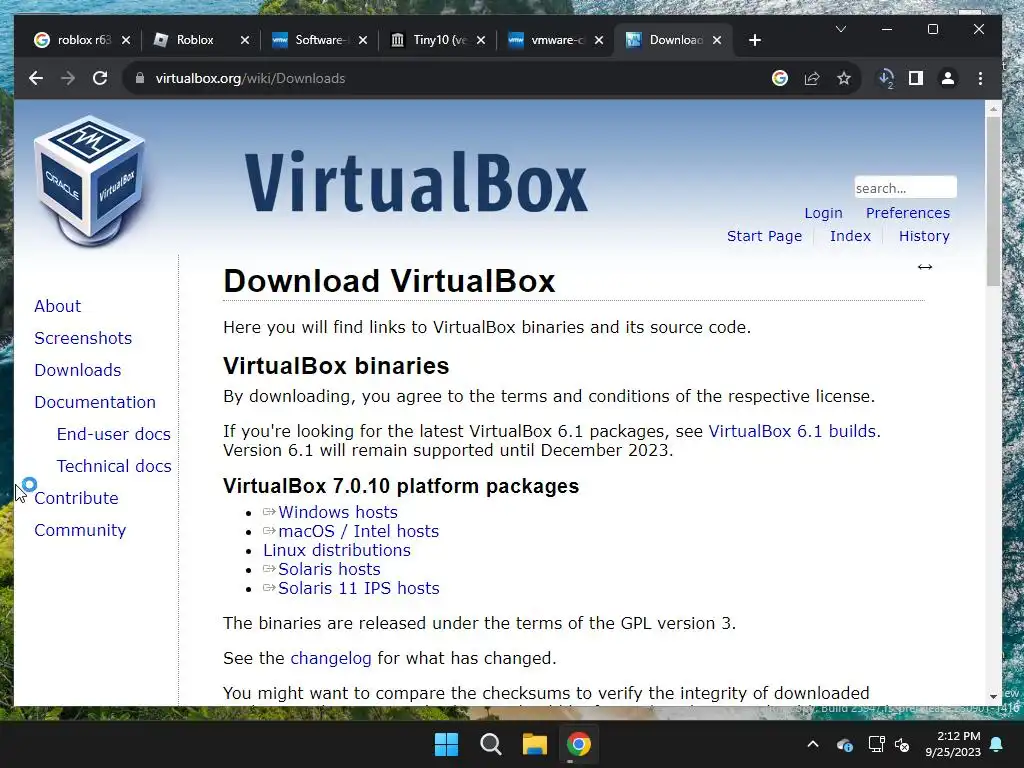The height and width of the screenshot is (768, 1024).
Task: Open the Chrome three-dot menu
Action: [980, 78]
